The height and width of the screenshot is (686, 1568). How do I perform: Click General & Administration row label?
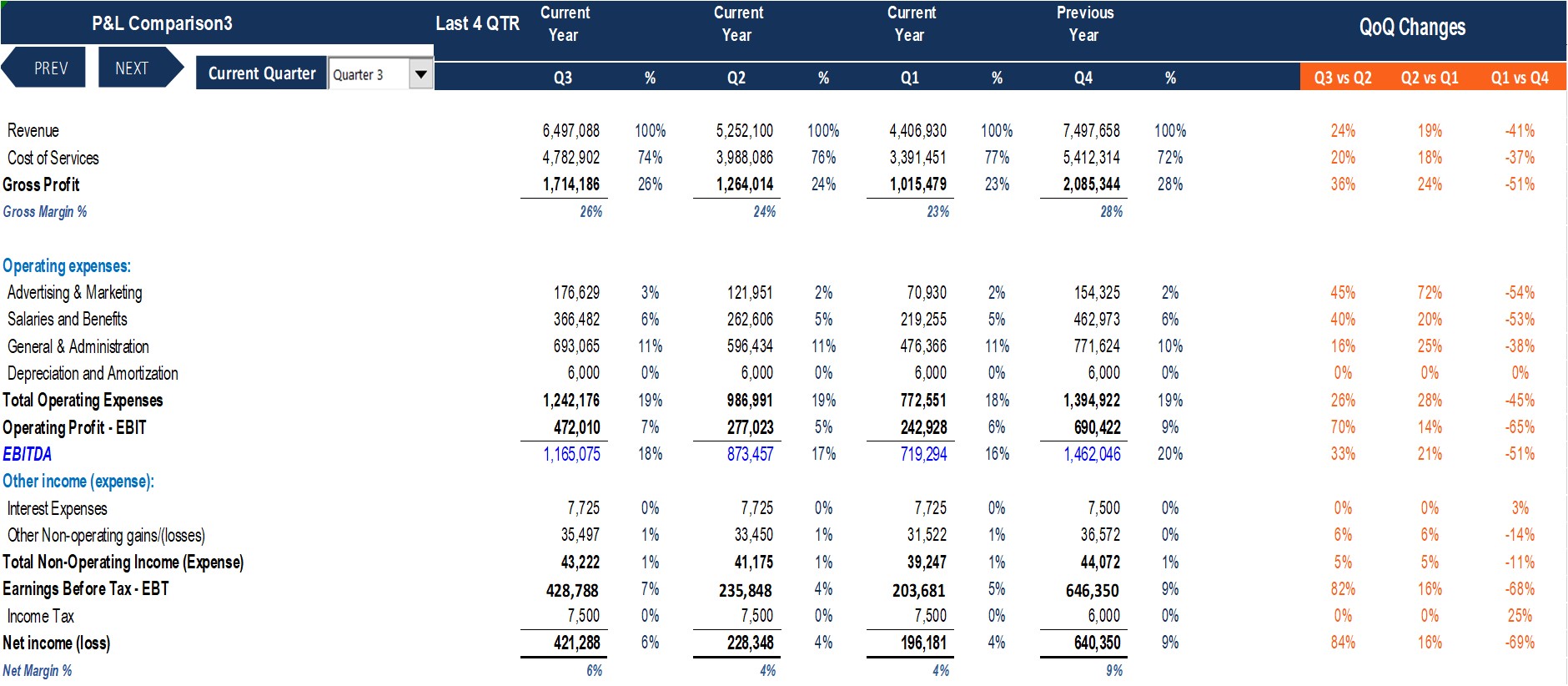pyautogui.click(x=78, y=346)
